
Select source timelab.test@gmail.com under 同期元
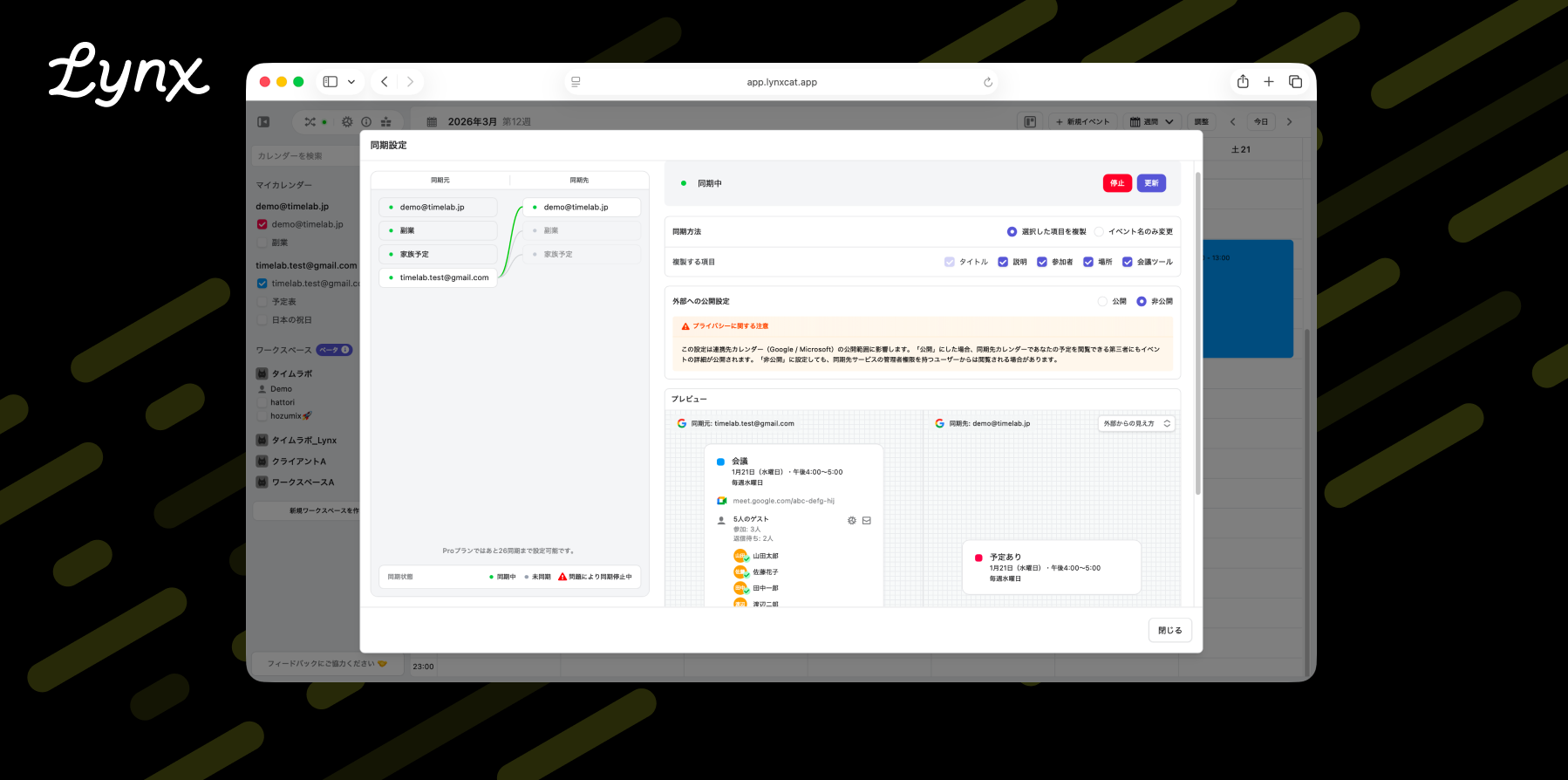tap(438, 278)
